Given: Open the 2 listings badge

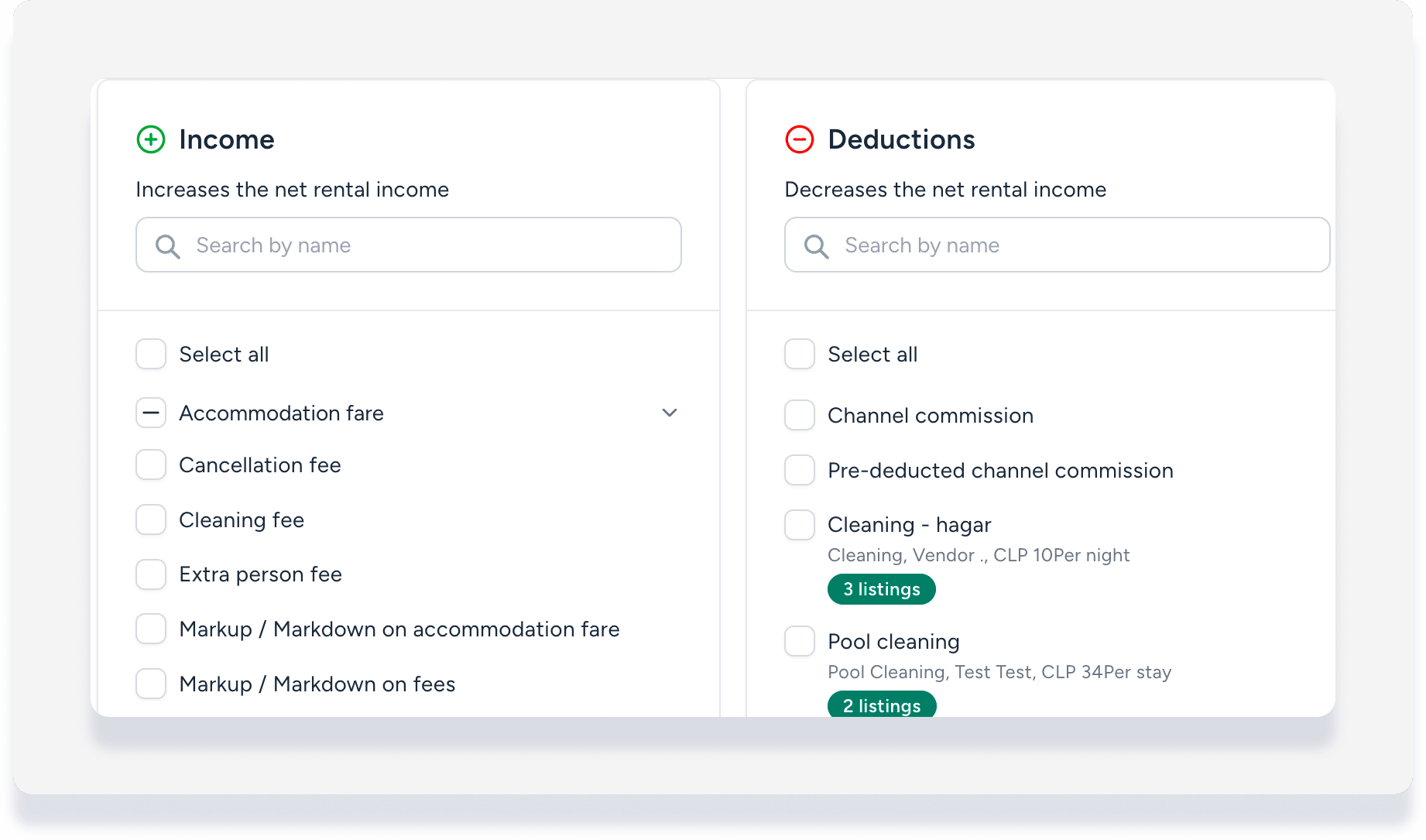Looking at the screenshot, I should [882, 705].
